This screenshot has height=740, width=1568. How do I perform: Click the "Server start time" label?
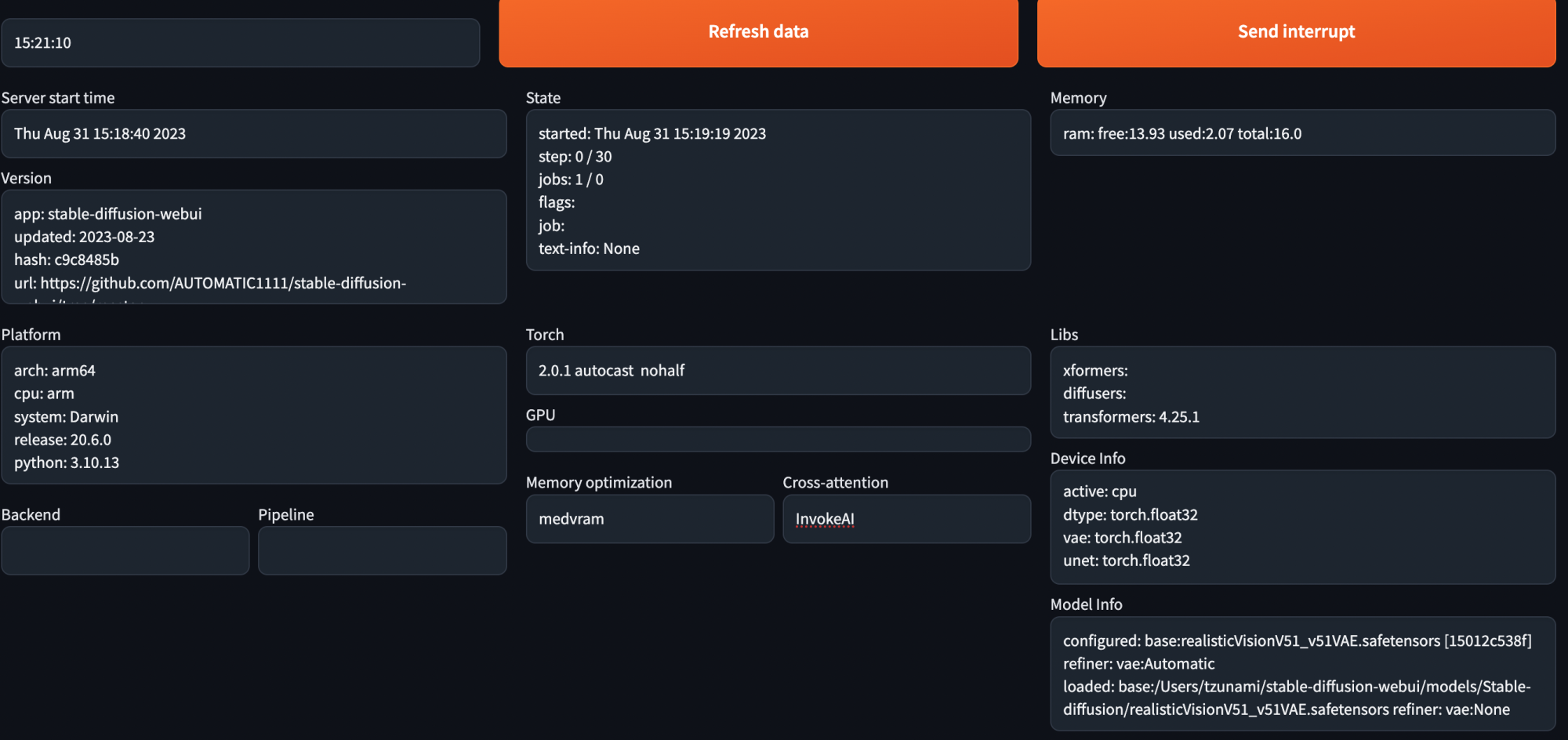58,98
